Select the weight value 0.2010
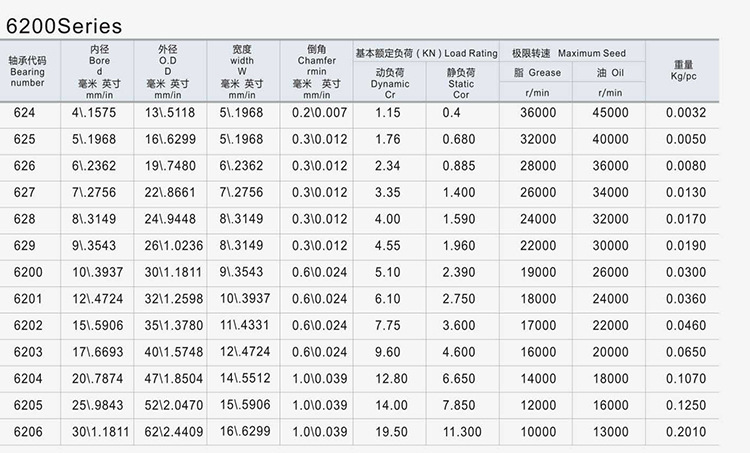 686,431
